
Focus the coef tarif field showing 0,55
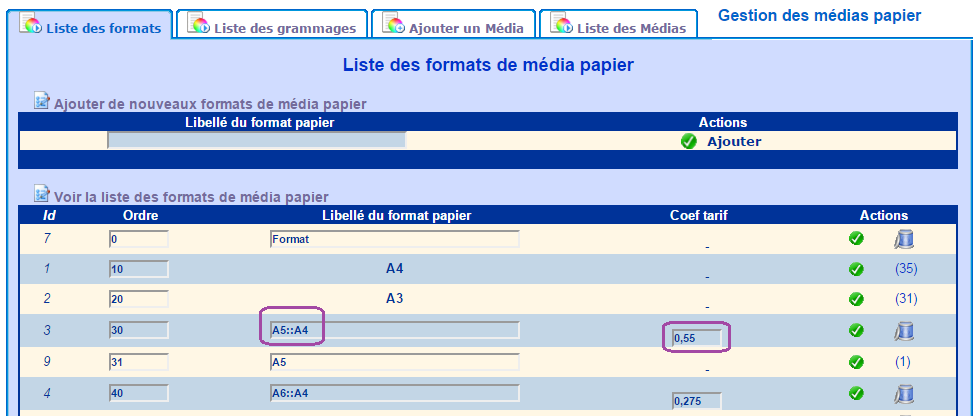(697, 338)
